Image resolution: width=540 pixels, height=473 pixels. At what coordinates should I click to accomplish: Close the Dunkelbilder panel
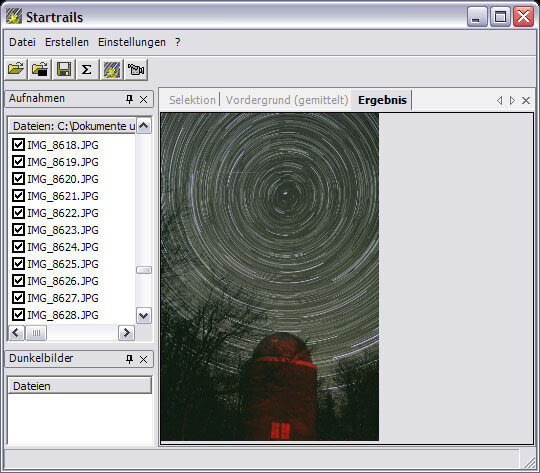144,359
